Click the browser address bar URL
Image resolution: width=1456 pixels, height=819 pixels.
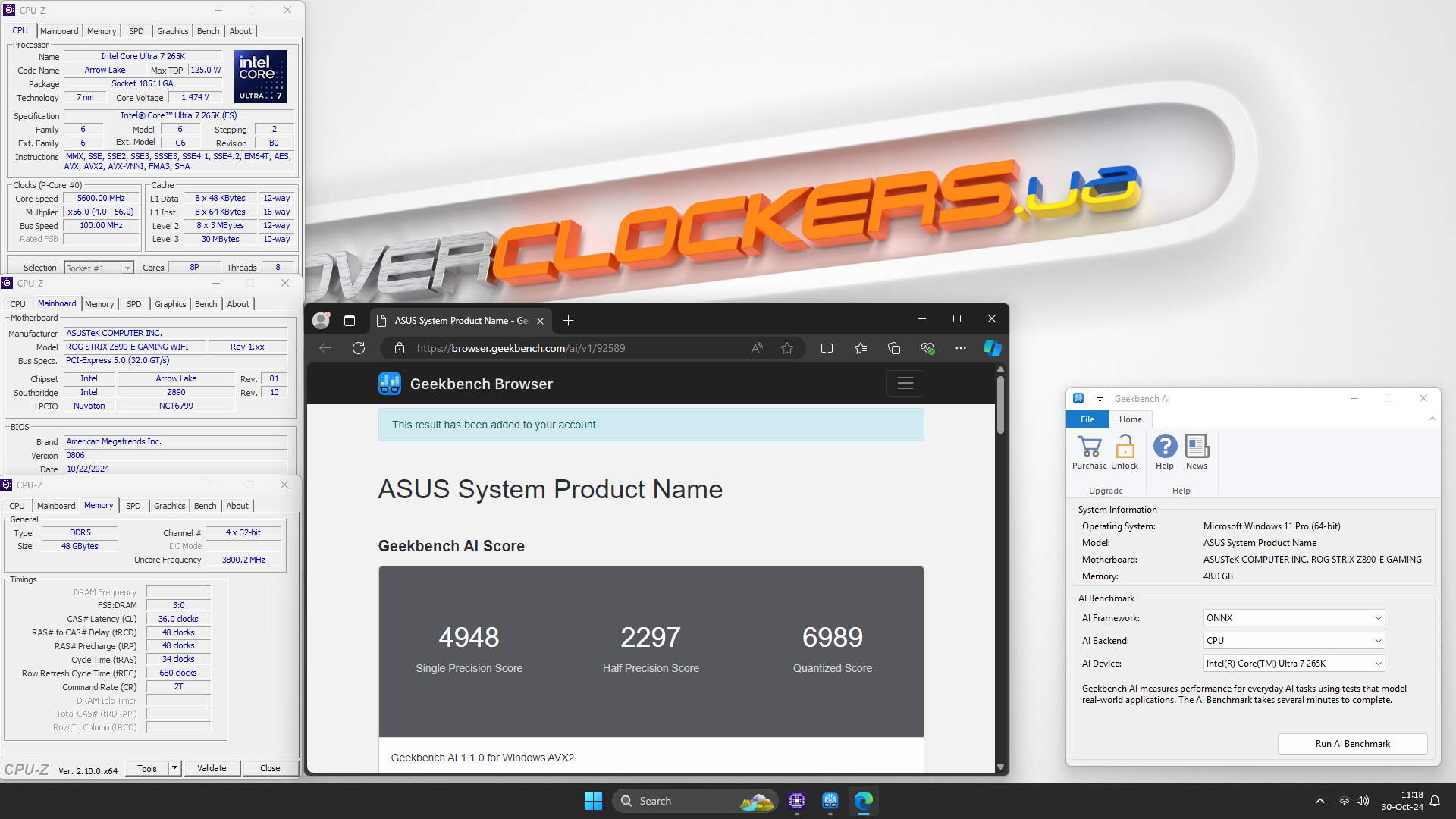pyautogui.click(x=521, y=348)
